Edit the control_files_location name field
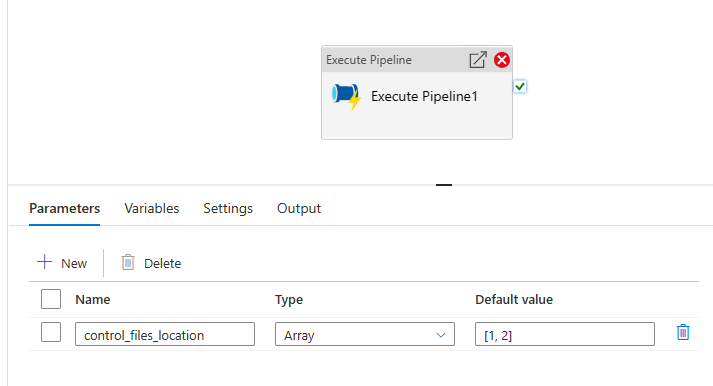Image resolution: width=713 pixels, height=386 pixels. tap(165, 334)
